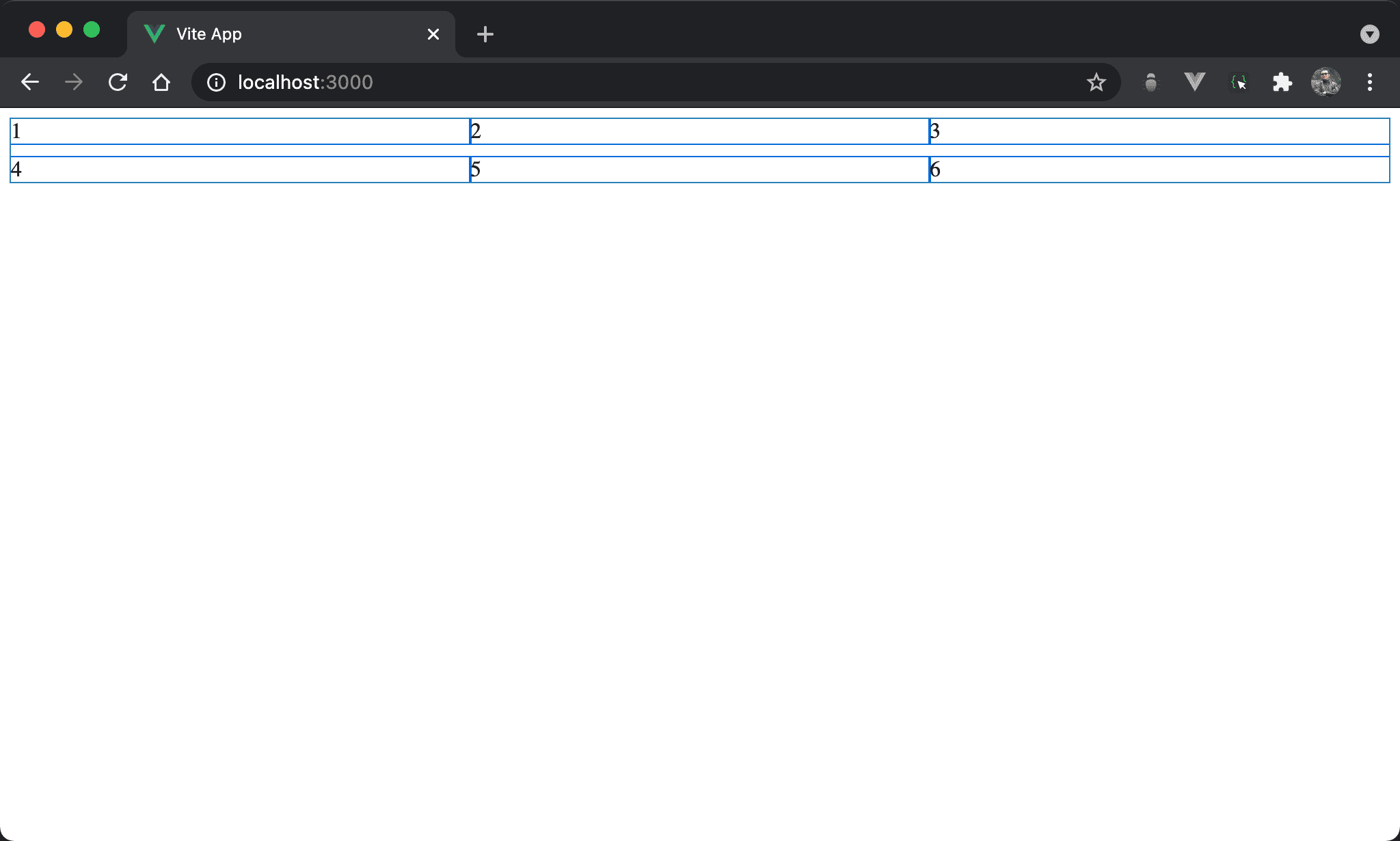Open the green cursor extension icon
1400x841 pixels.
(1239, 83)
